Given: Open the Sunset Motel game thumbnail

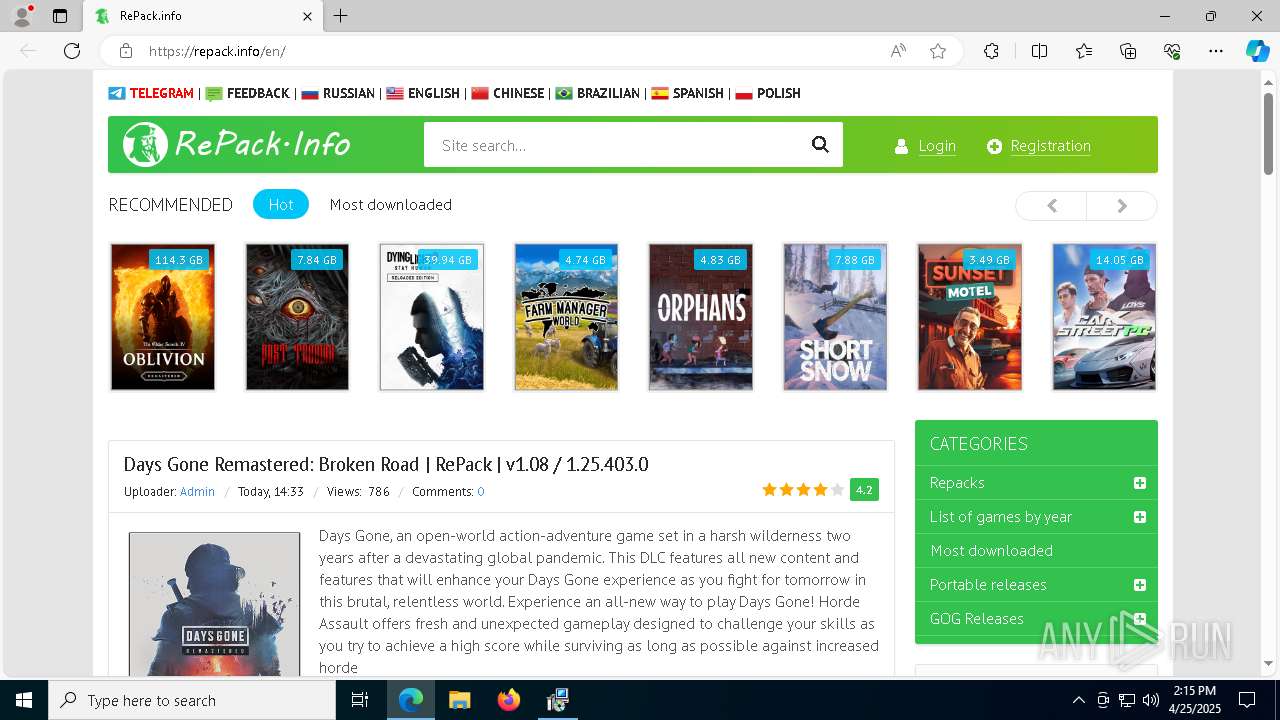Looking at the screenshot, I should (970, 317).
